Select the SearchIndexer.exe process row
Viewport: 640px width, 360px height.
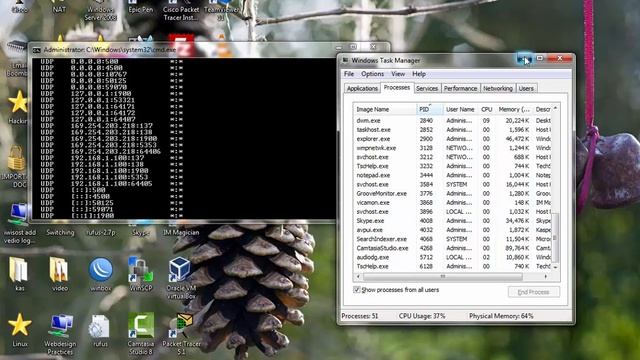pyautogui.click(x=452, y=239)
